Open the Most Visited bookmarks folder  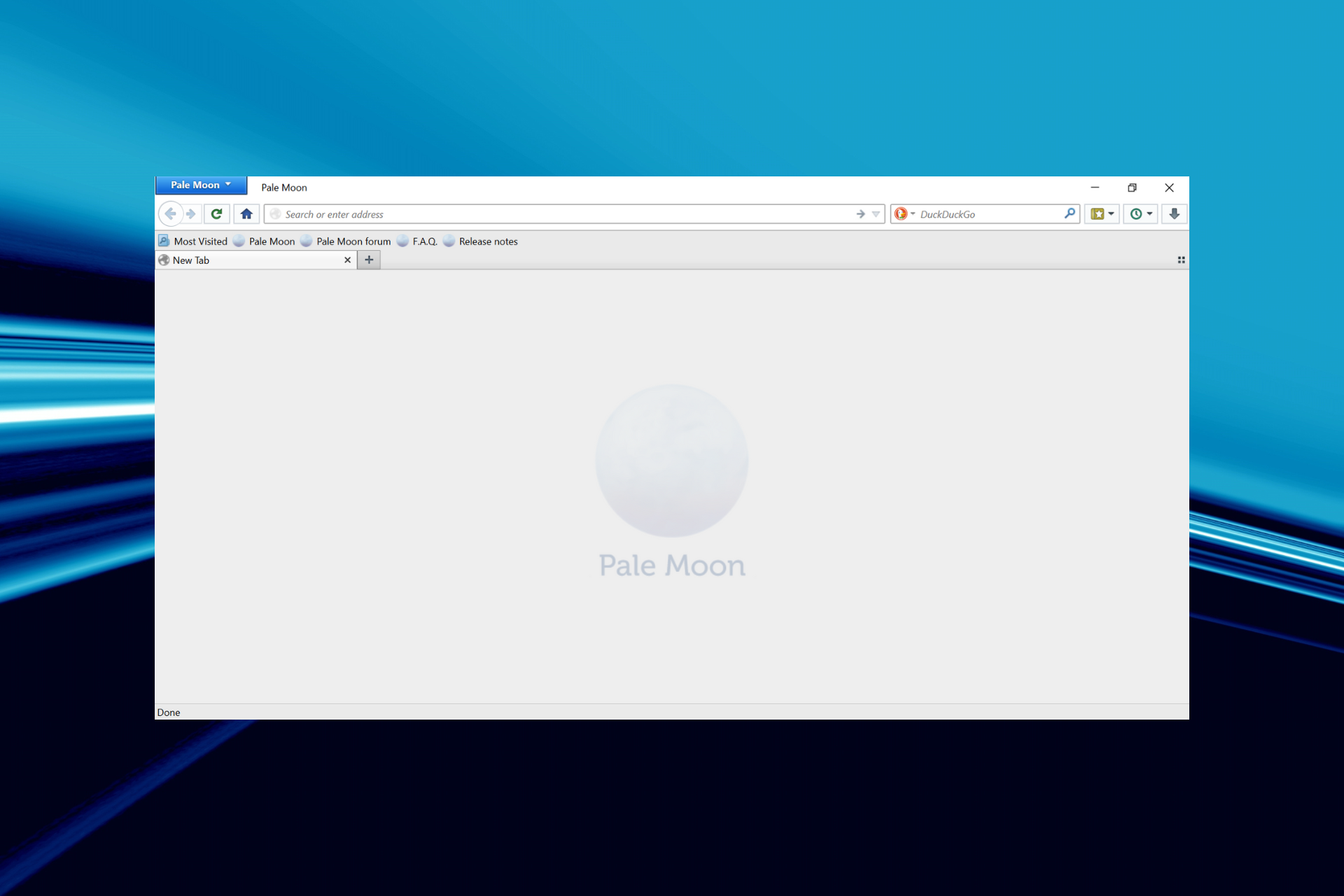[193, 241]
